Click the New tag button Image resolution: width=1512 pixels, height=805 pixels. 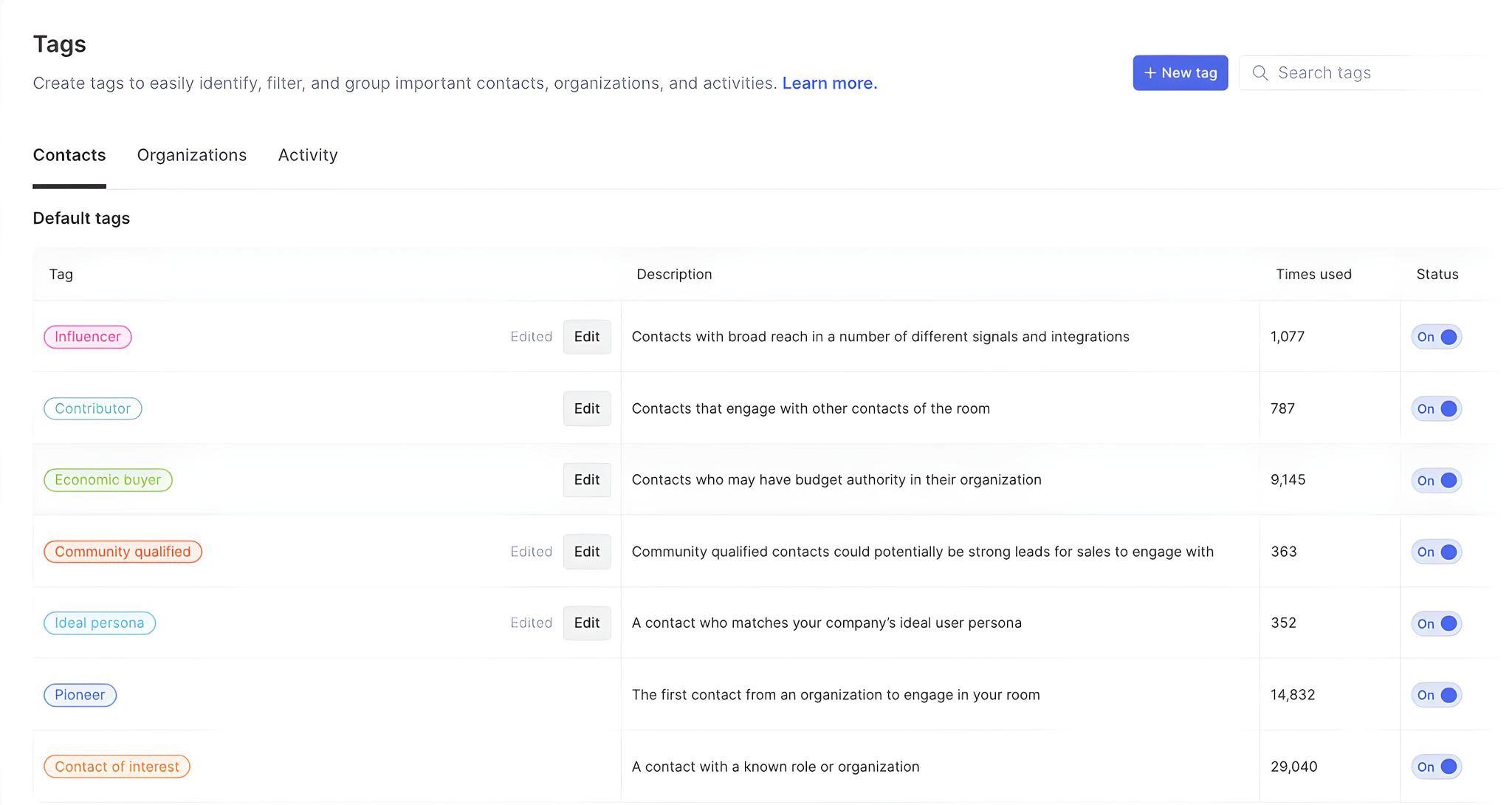tap(1180, 73)
